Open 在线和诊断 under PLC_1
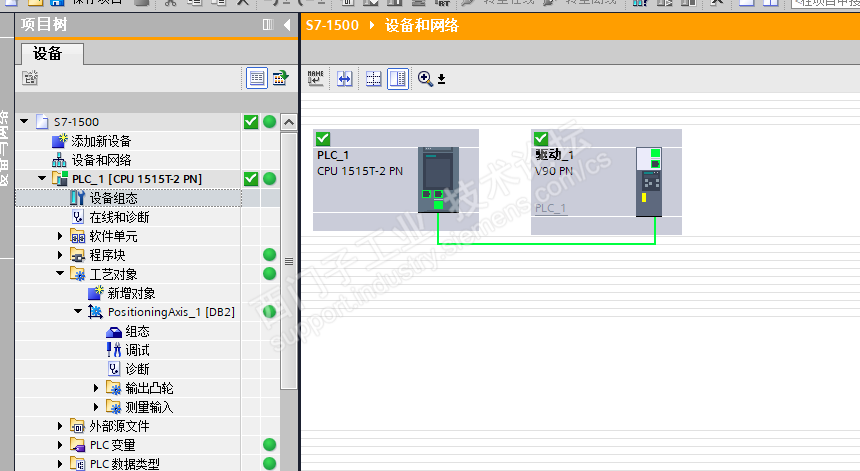 tap(120, 217)
